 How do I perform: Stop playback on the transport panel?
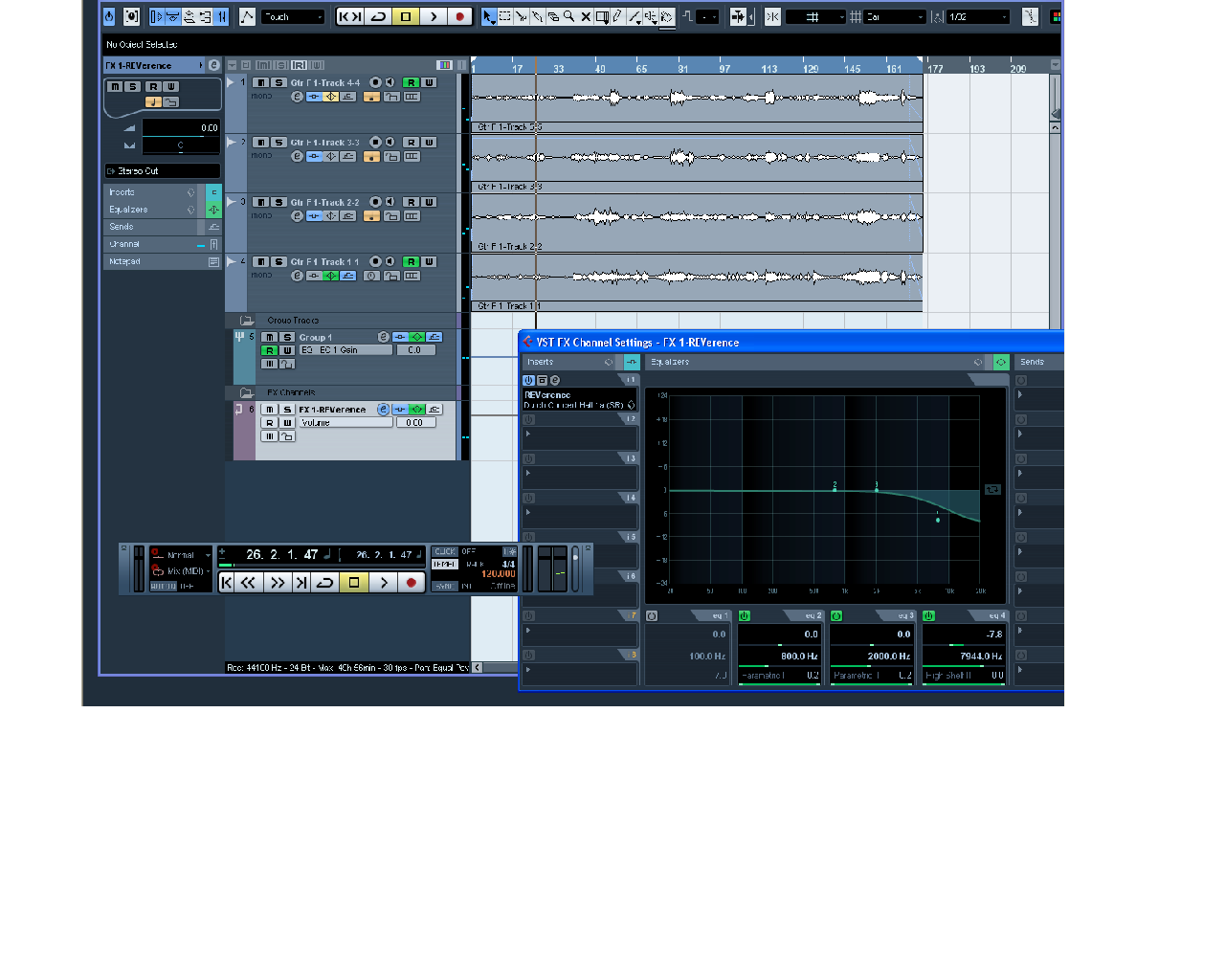pyautogui.click(x=354, y=582)
